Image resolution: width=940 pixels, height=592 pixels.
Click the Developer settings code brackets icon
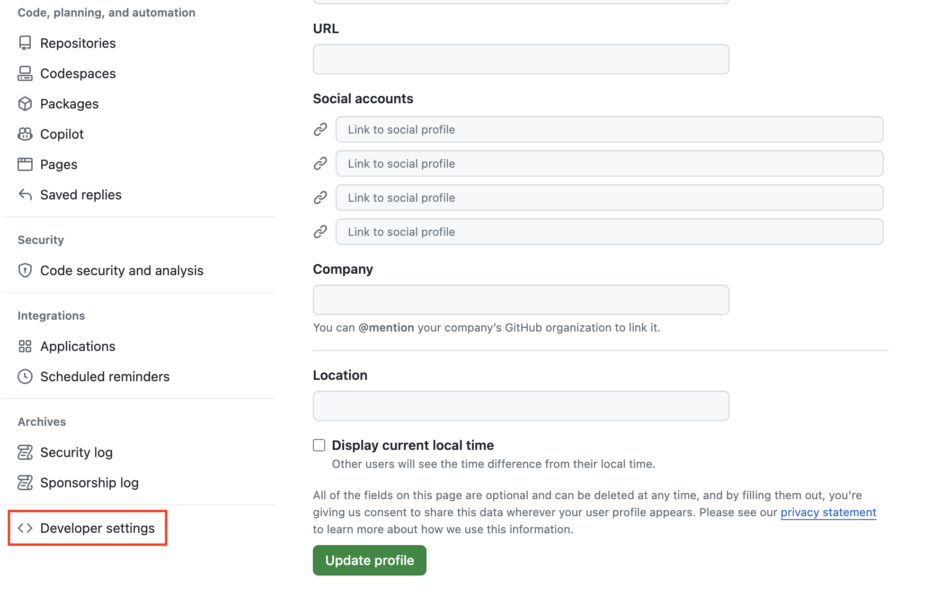[25, 528]
